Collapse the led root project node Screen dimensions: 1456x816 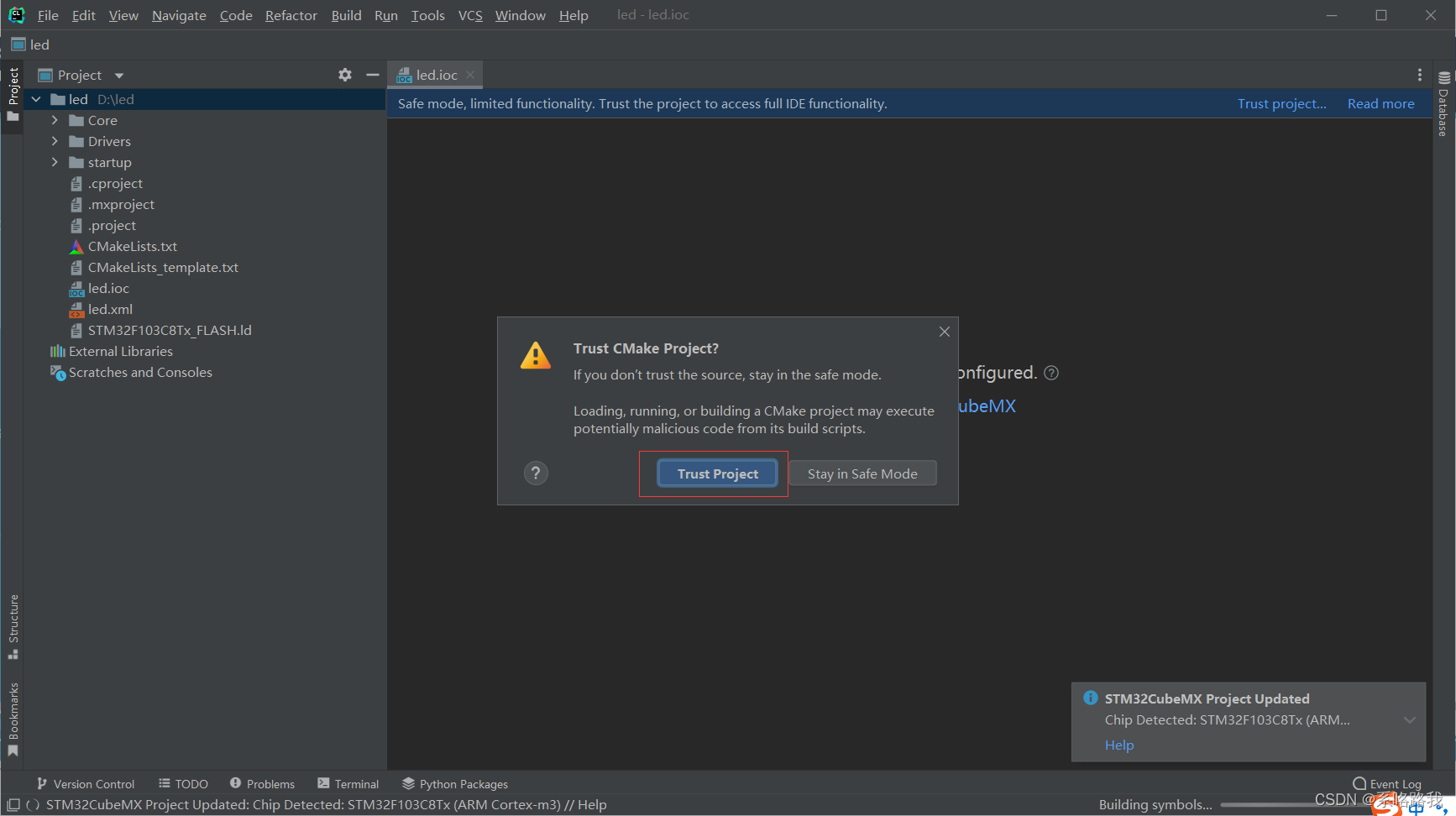[36, 100]
